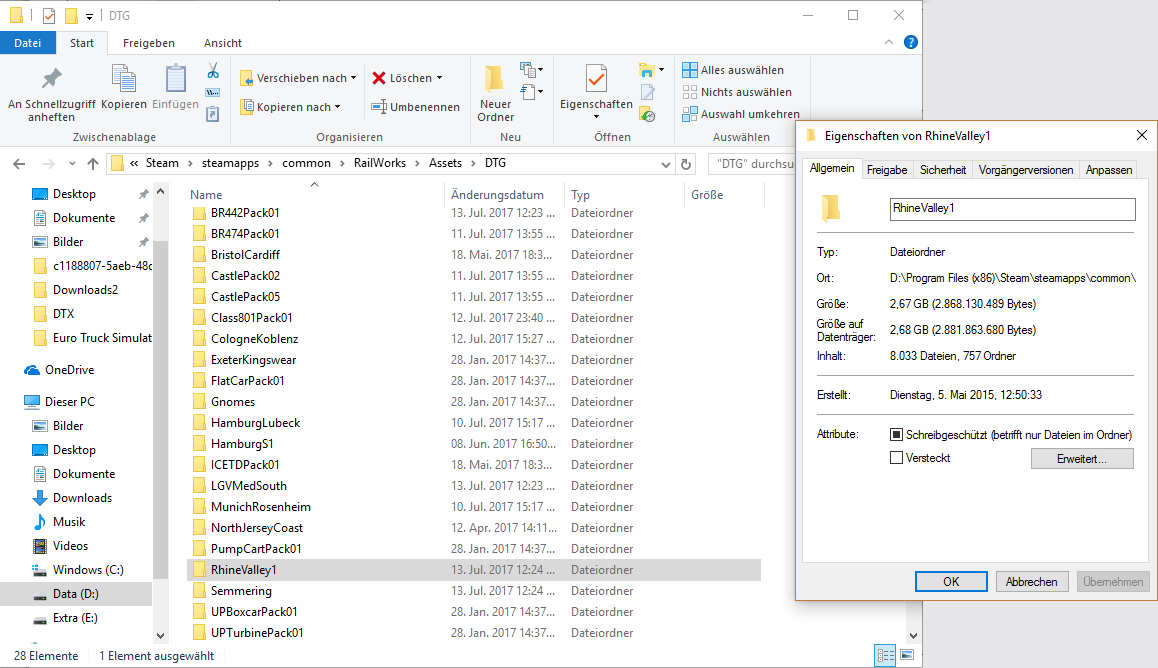
Task: Click Abbrechen button
Action: pyautogui.click(x=1031, y=582)
